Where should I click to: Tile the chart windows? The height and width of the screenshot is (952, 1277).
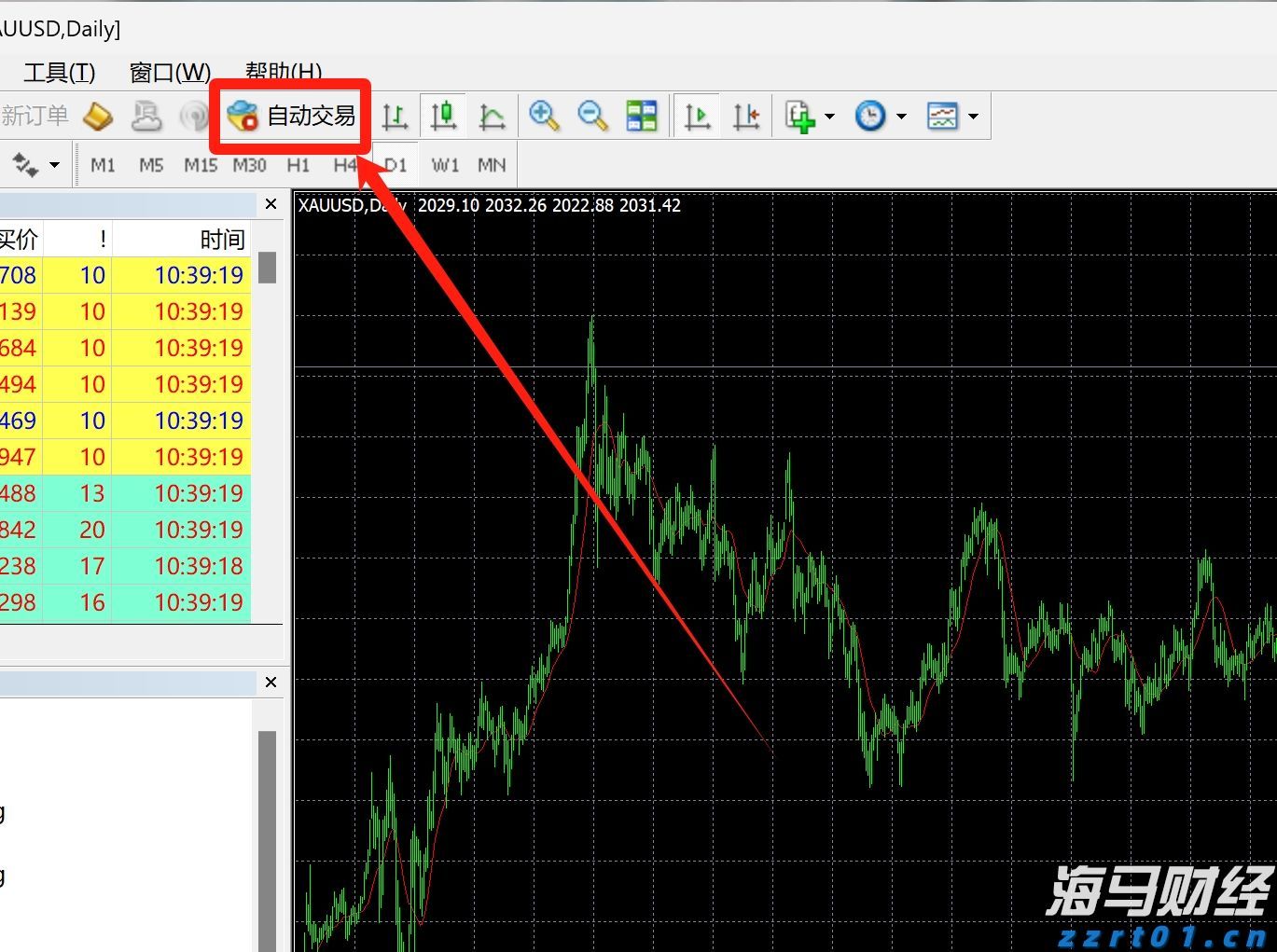click(643, 116)
